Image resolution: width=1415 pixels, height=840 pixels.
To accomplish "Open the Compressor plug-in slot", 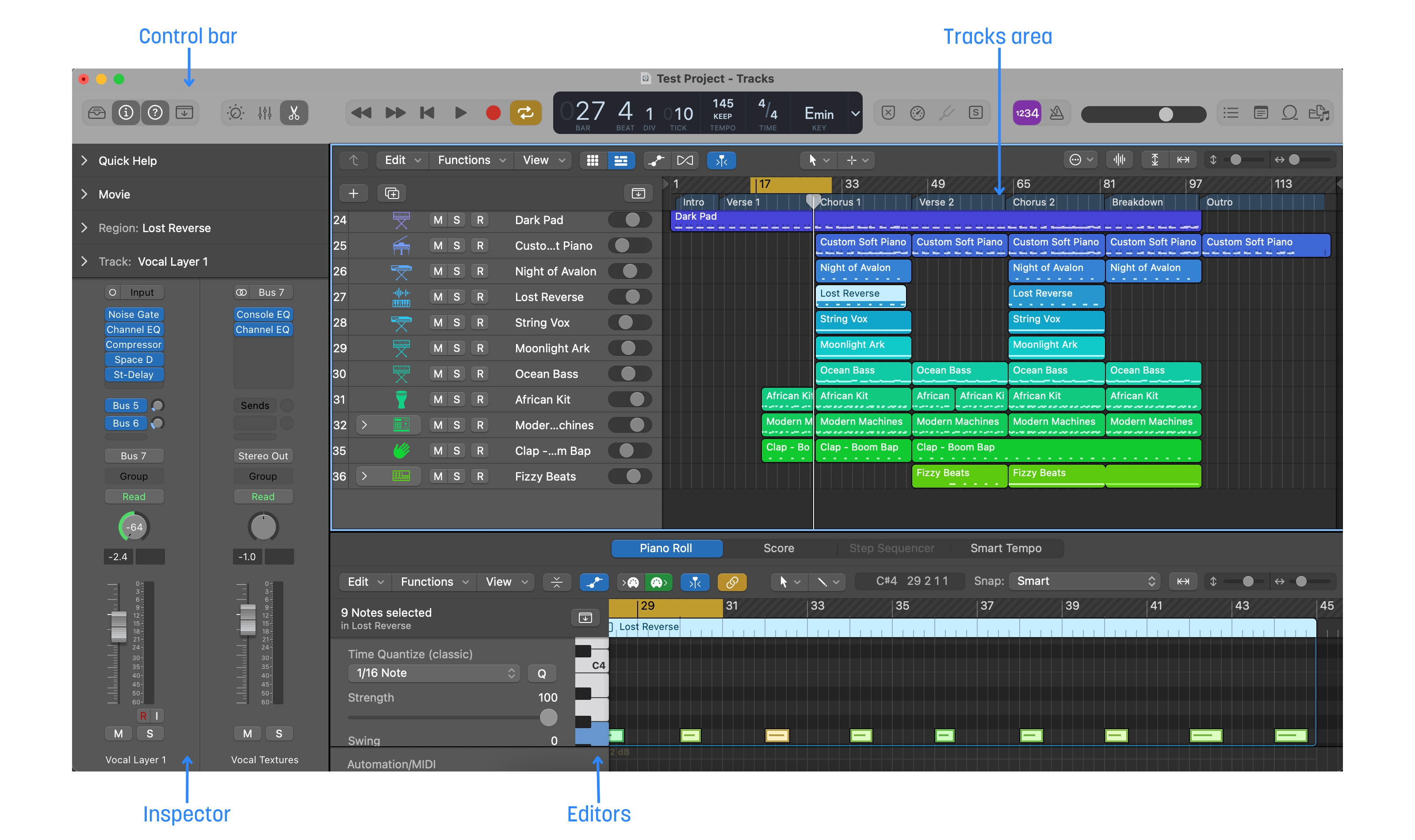I will (x=134, y=345).
